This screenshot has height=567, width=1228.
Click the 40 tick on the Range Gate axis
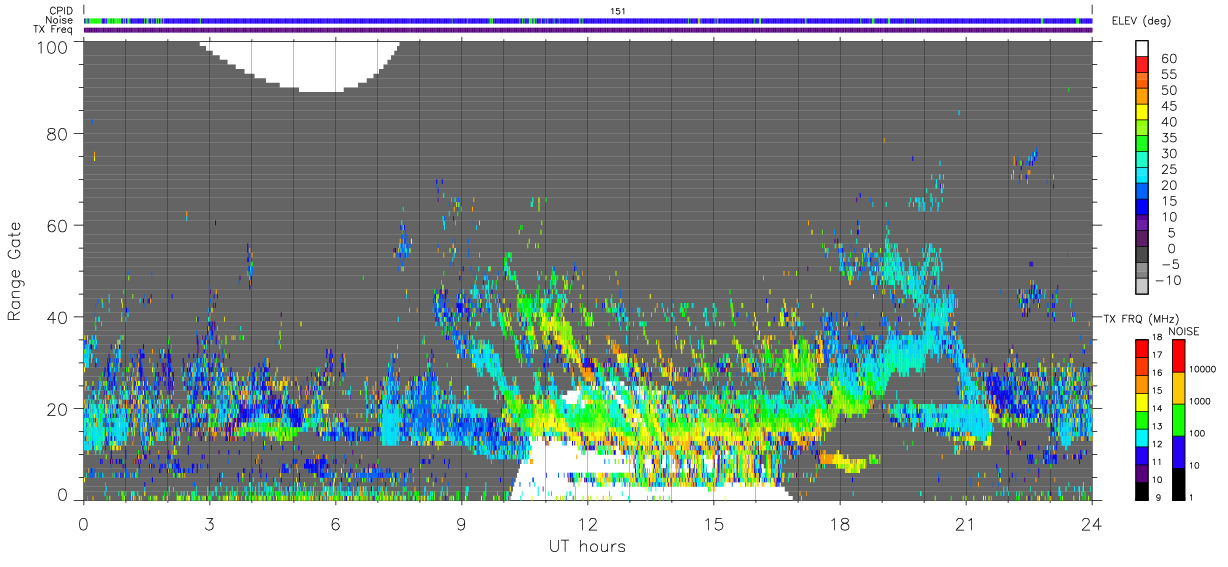tap(57, 317)
